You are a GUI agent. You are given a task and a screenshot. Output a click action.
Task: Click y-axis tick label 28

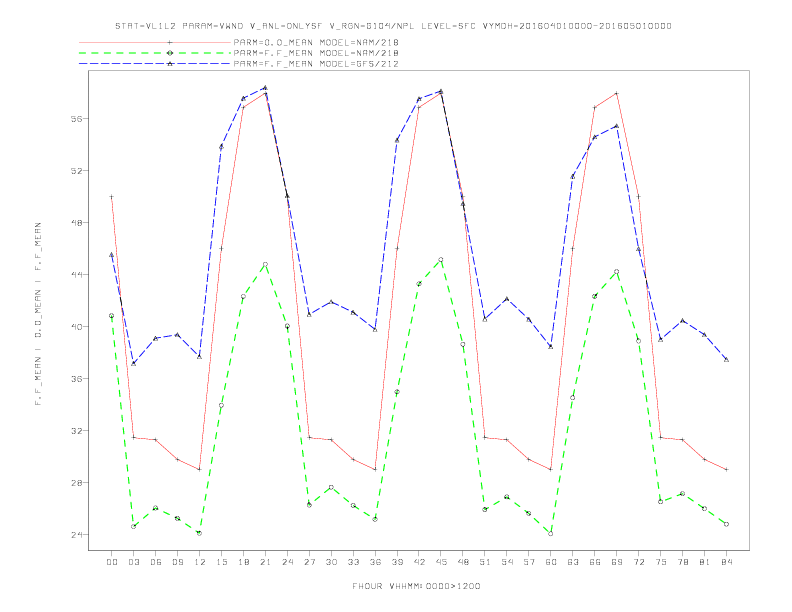pyautogui.click(x=76, y=483)
